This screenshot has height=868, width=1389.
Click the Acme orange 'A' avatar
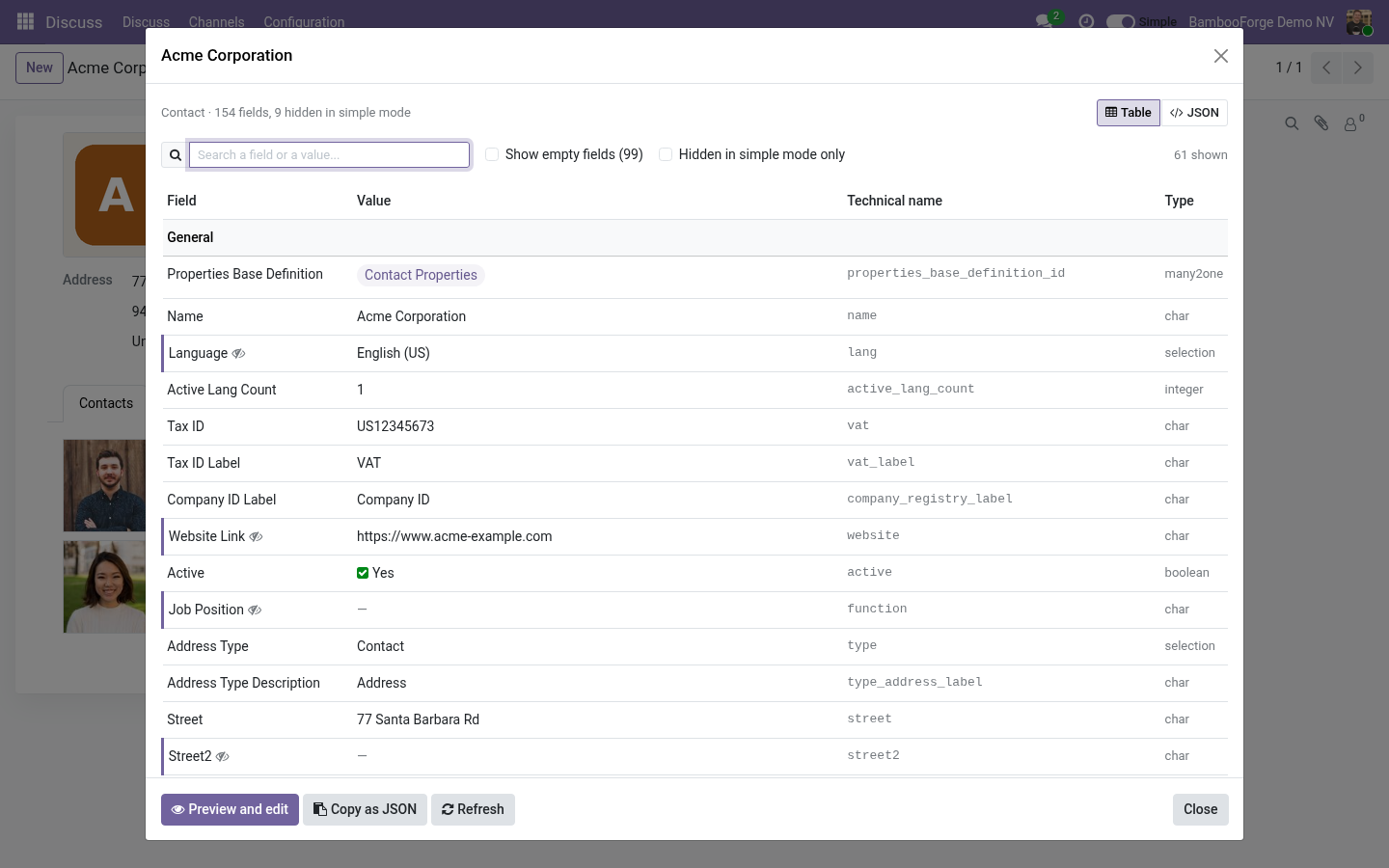point(111,195)
